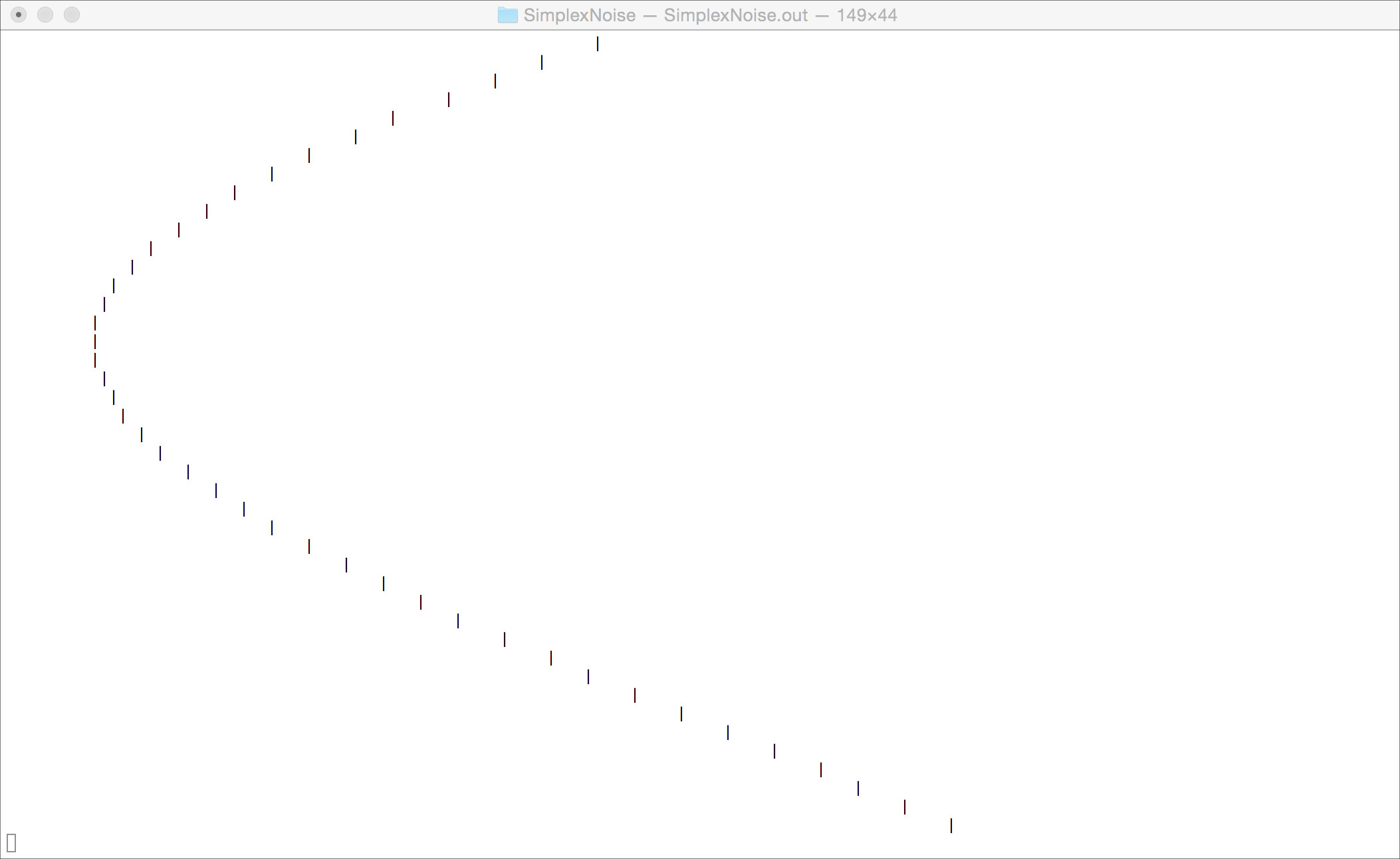Click the lowest of three vertically stacked leftmost pipes
Screen dimensions: 1400x859
coord(95,360)
